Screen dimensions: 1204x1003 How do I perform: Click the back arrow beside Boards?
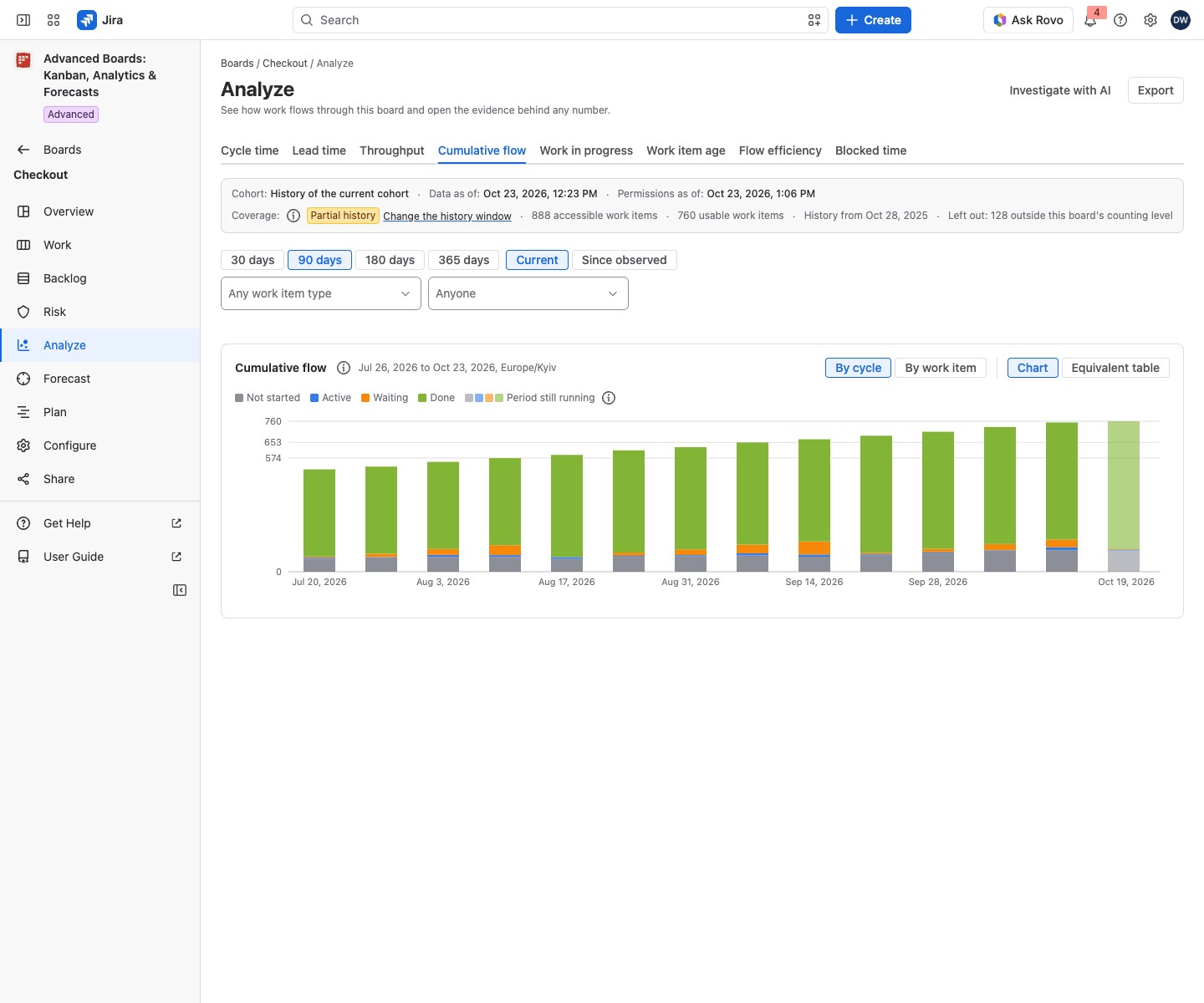click(x=23, y=150)
